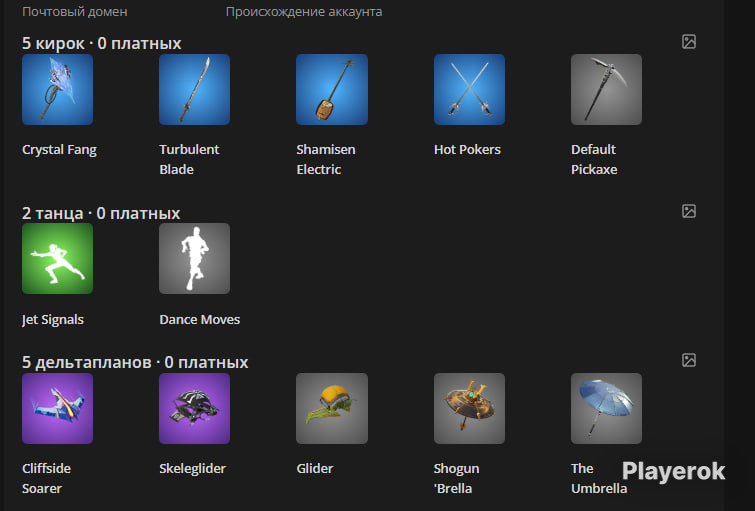Open the default Glider image

point(332,408)
